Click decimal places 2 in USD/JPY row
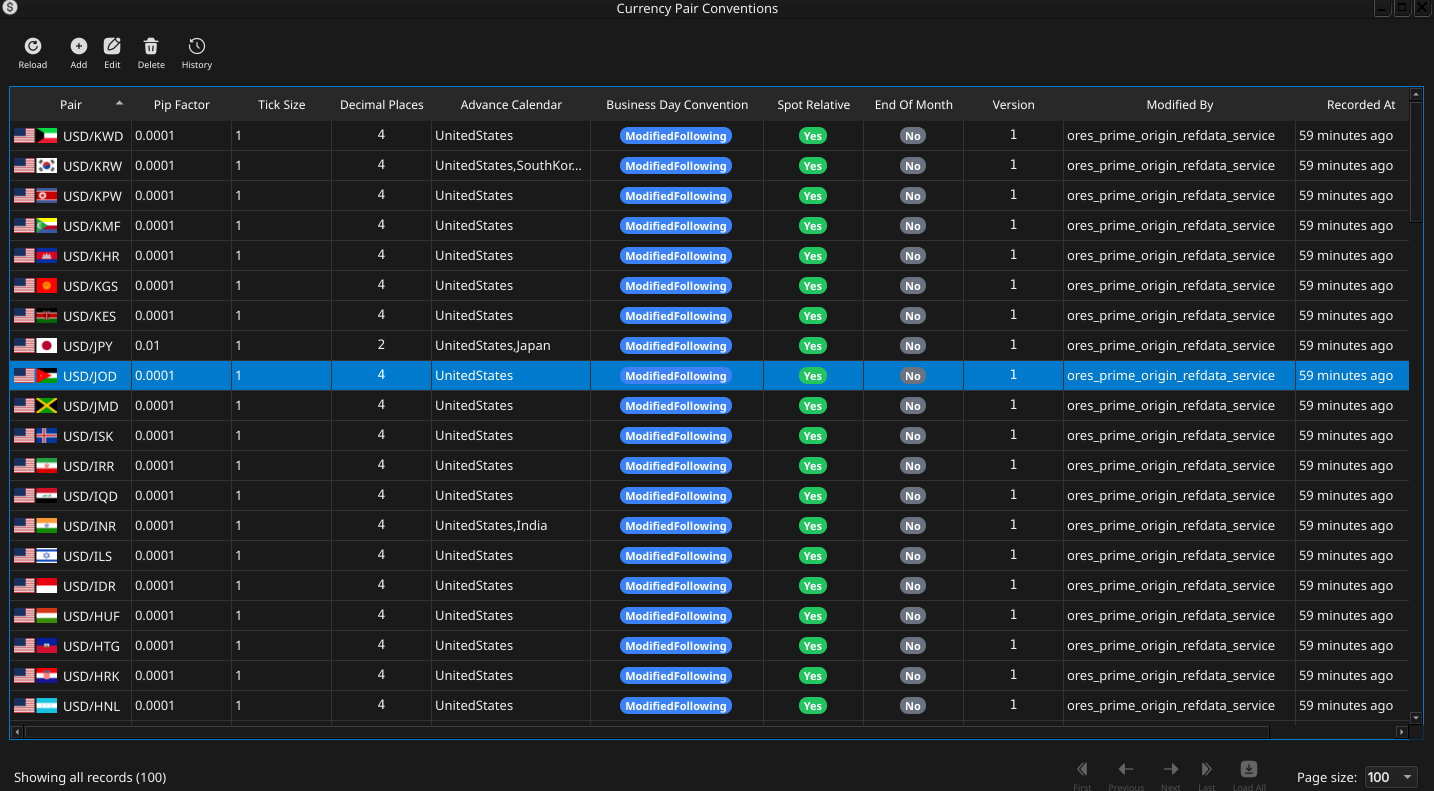Image resolution: width=1434 pixels, height=791 pixels. (x=382, y=346)
